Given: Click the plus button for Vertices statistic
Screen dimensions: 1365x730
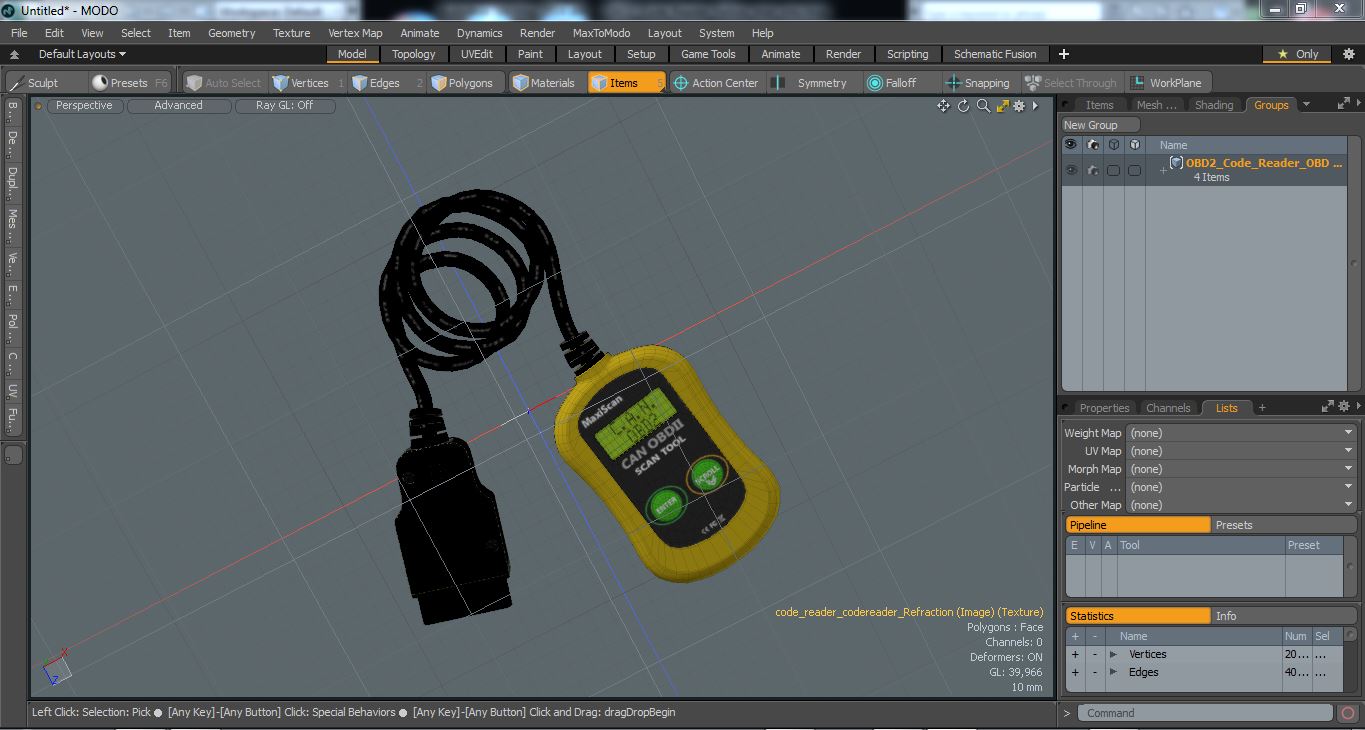Looking at the screenshot, I should click(1075, 654).
